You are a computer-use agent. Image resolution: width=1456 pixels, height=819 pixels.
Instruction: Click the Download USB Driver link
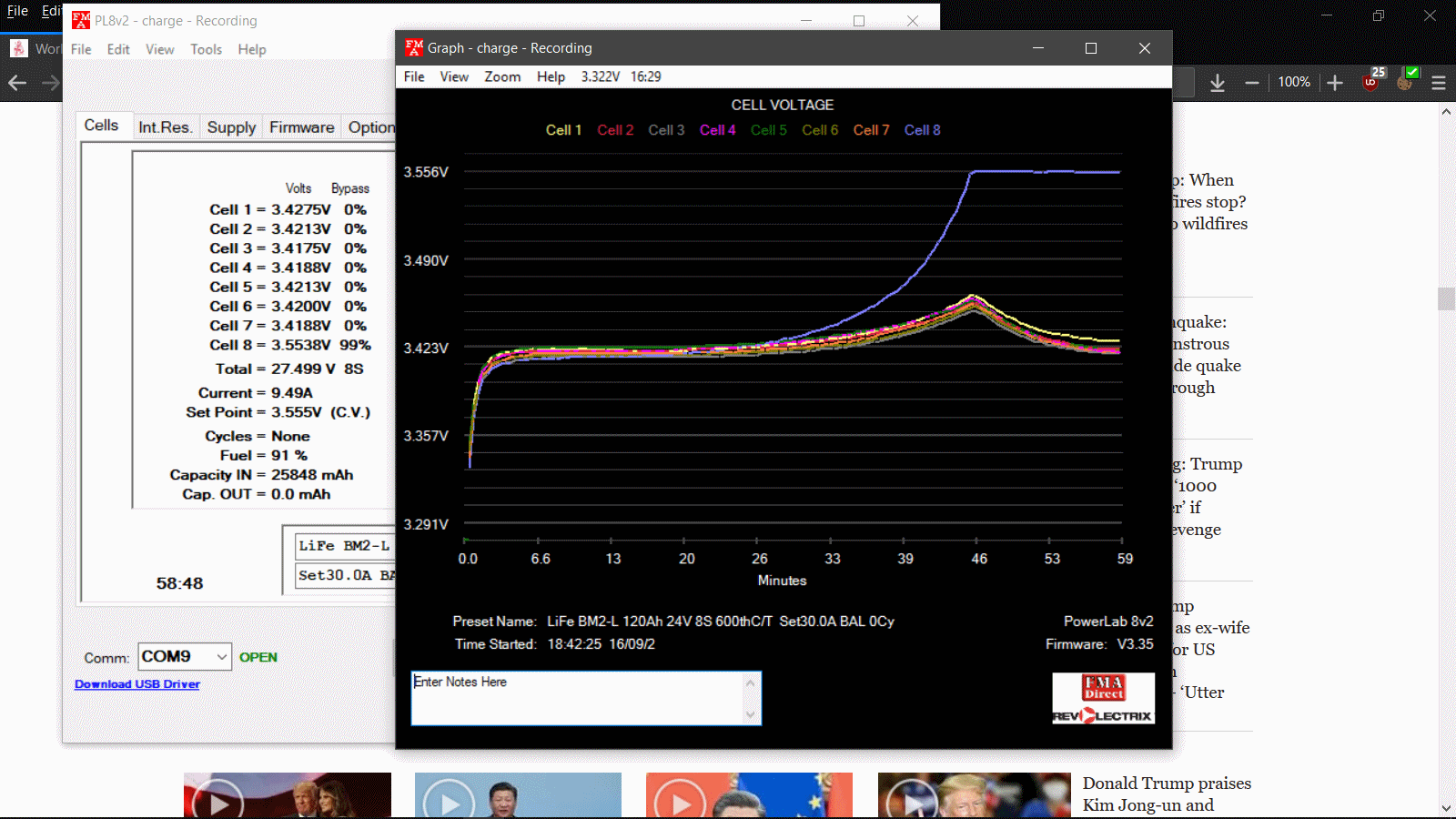[x=137, y=684]
